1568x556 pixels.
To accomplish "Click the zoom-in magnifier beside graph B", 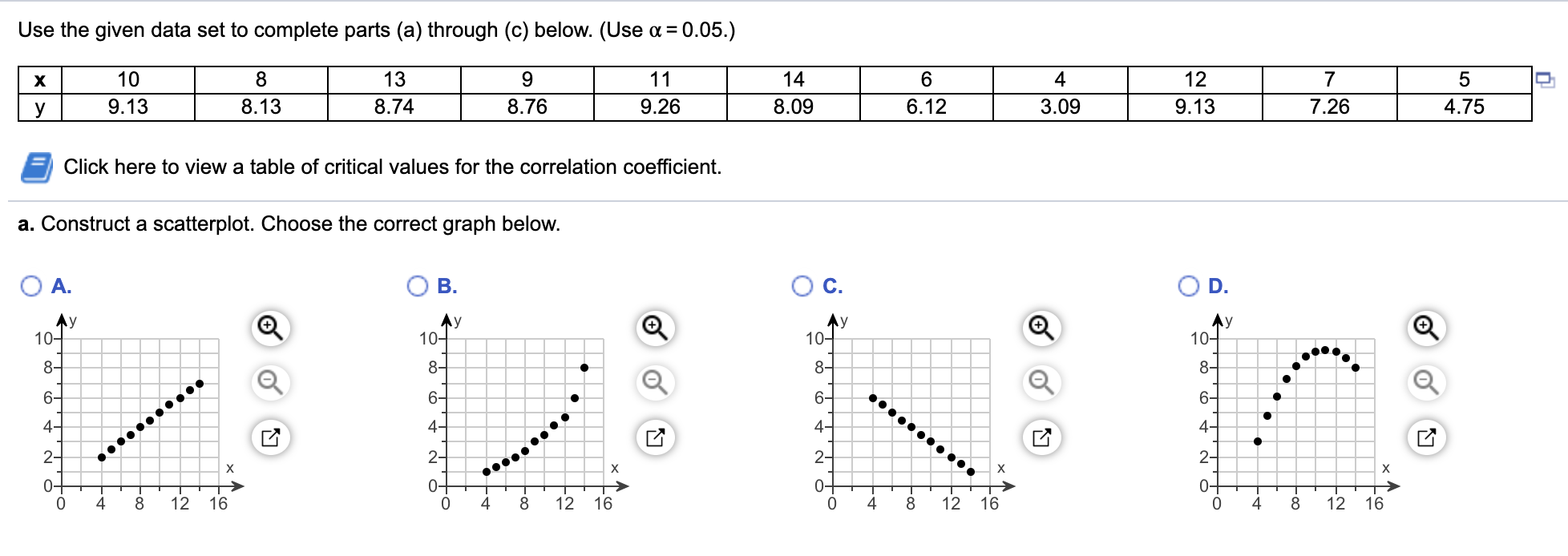I will pyautogui.click(x=655, y=327).
